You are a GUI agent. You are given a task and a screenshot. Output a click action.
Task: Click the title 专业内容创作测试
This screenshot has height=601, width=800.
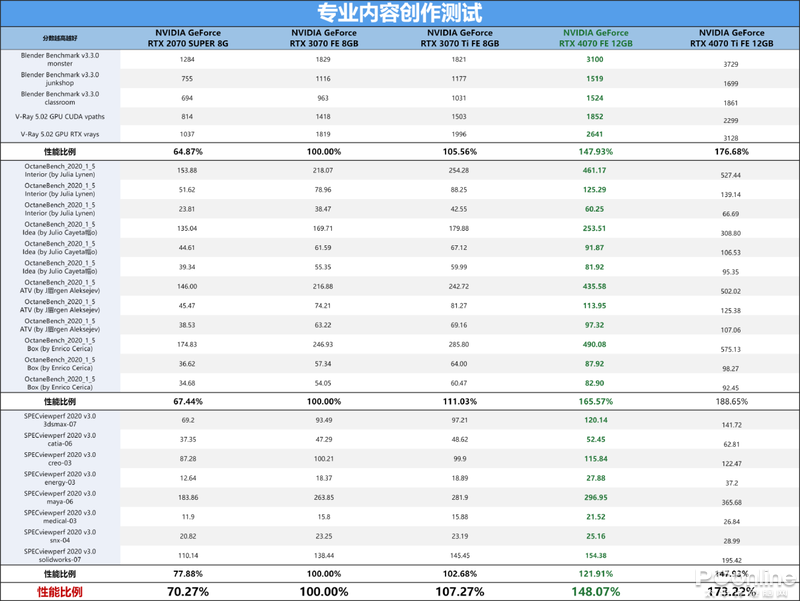[399, 13]
